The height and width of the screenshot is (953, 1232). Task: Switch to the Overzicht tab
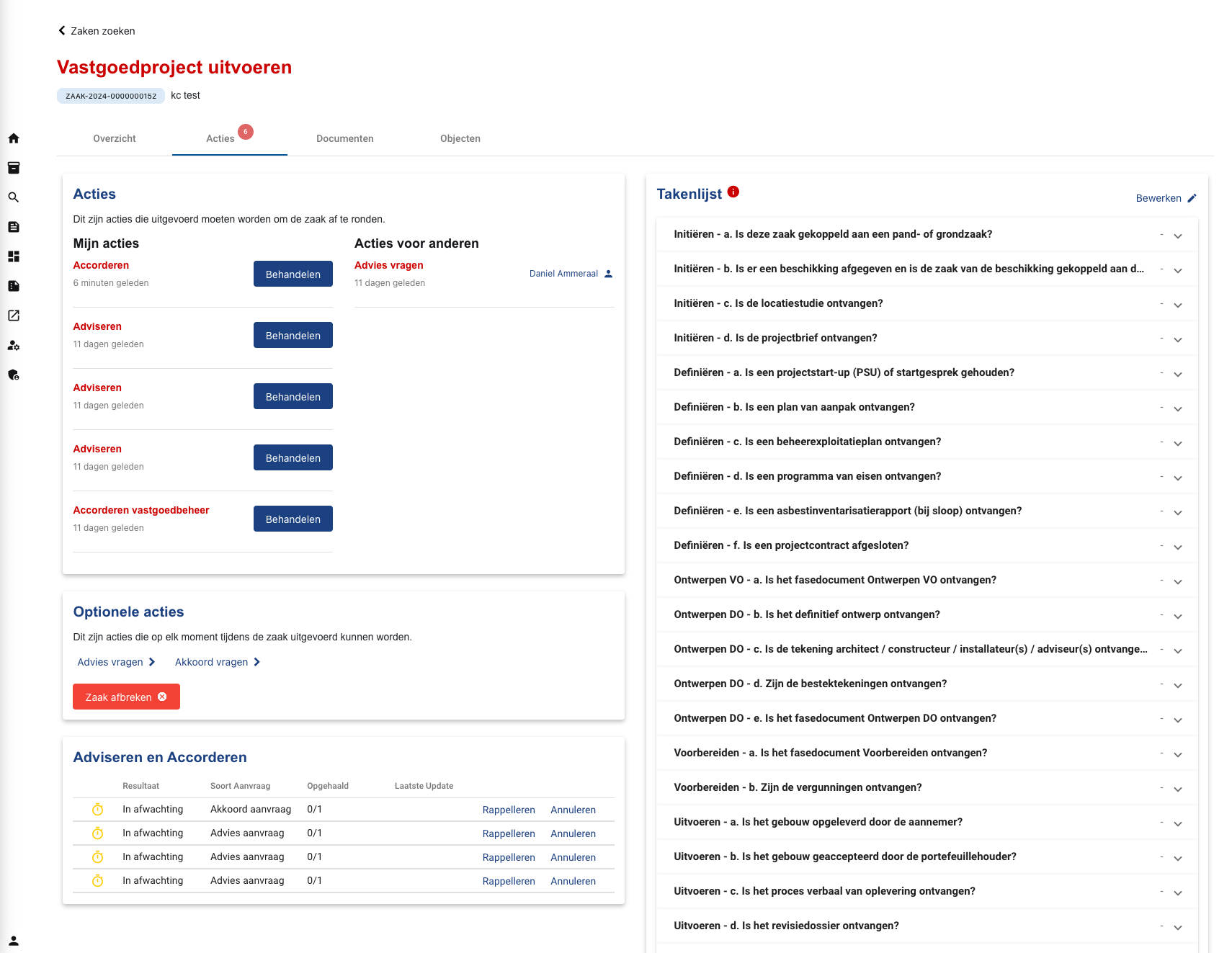(x=115, y=138)
